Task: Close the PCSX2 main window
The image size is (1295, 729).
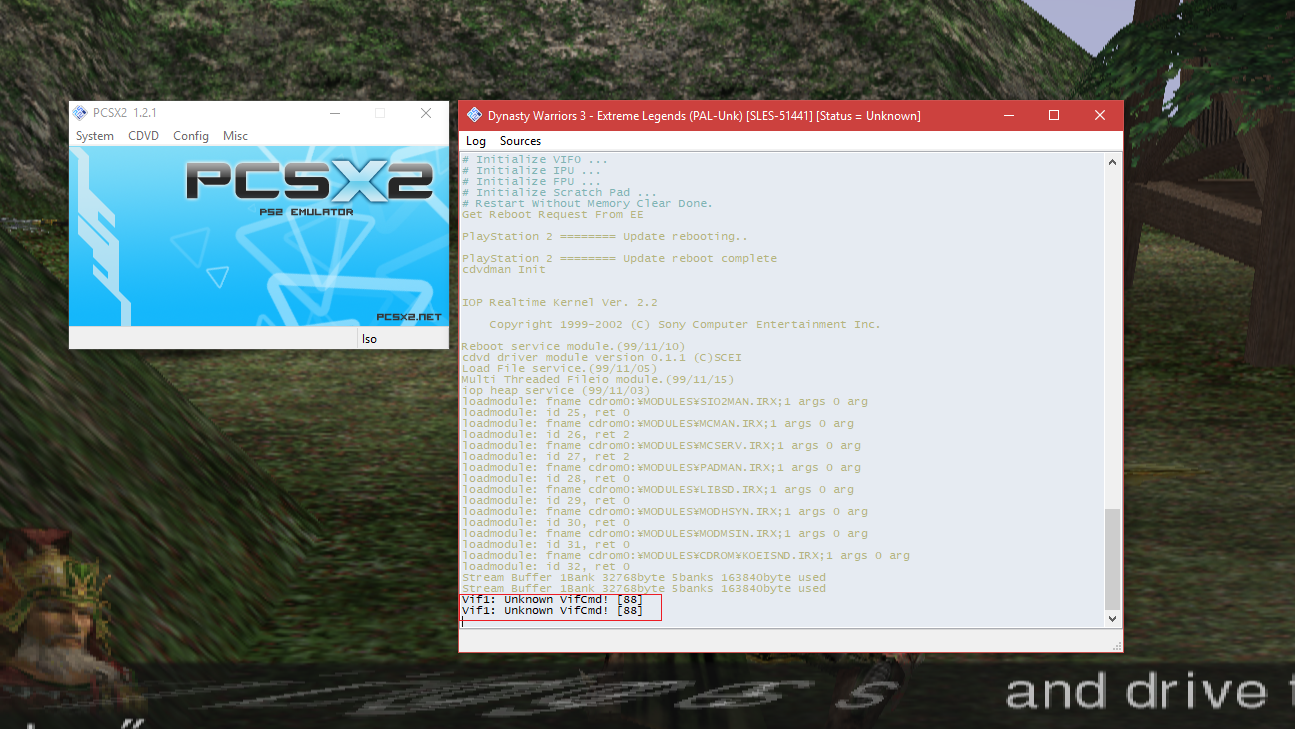Action: (x=426, y=113)
